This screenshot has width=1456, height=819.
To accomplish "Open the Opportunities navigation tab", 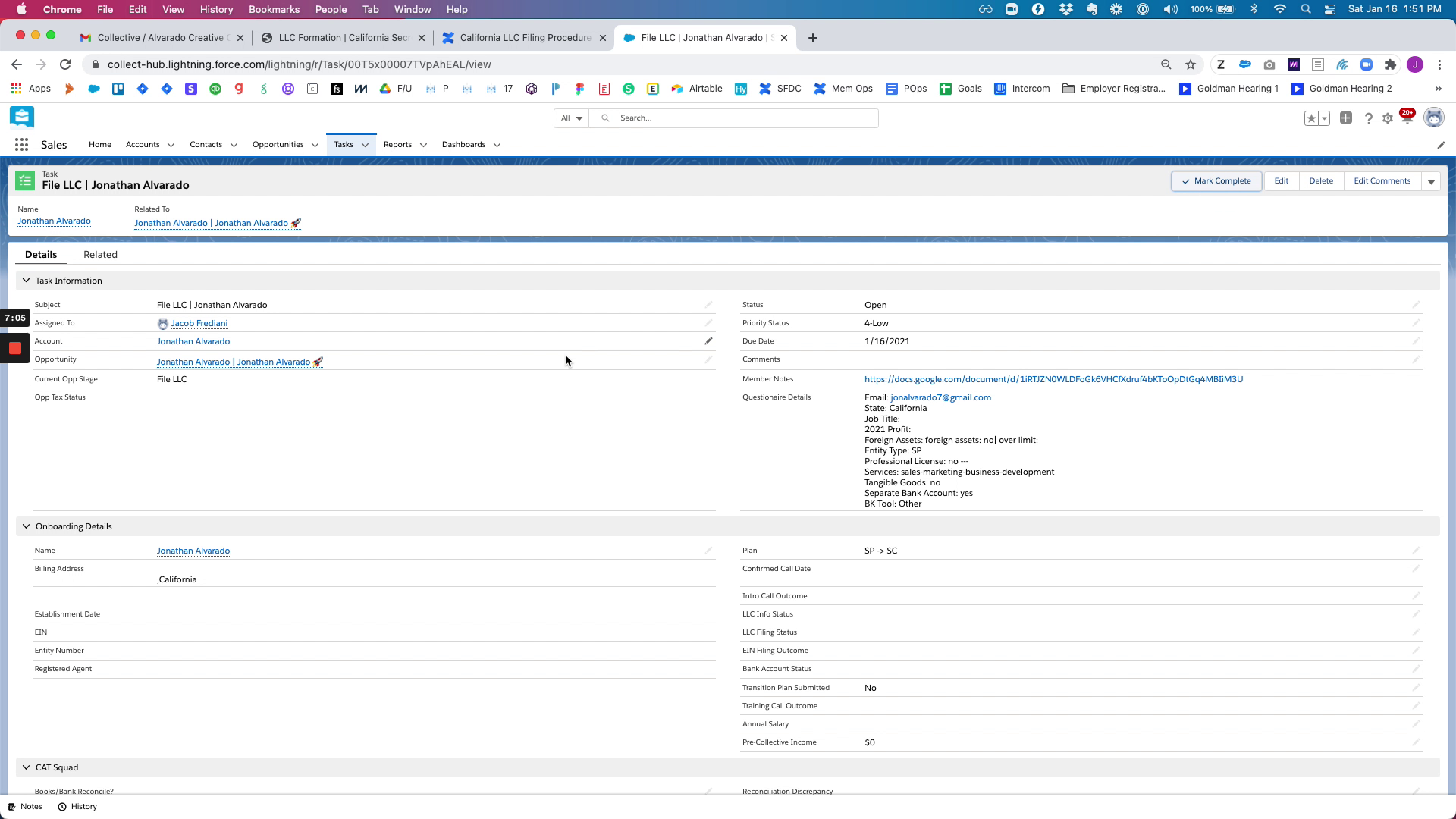I will point(278,145).
